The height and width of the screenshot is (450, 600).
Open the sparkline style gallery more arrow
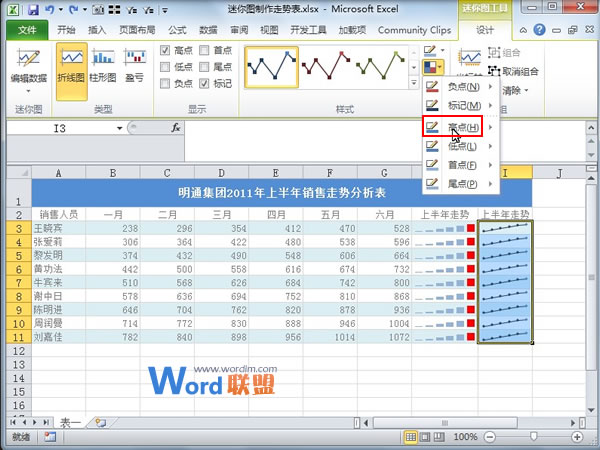click(x=414, y=83)
